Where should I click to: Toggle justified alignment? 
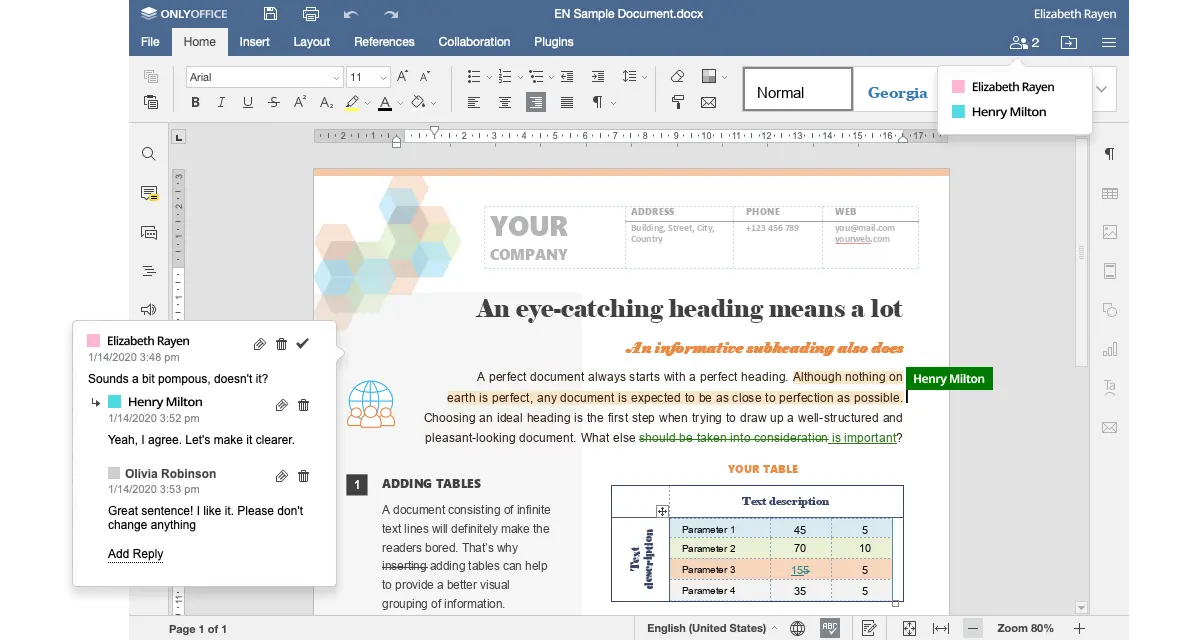[567, 102]
